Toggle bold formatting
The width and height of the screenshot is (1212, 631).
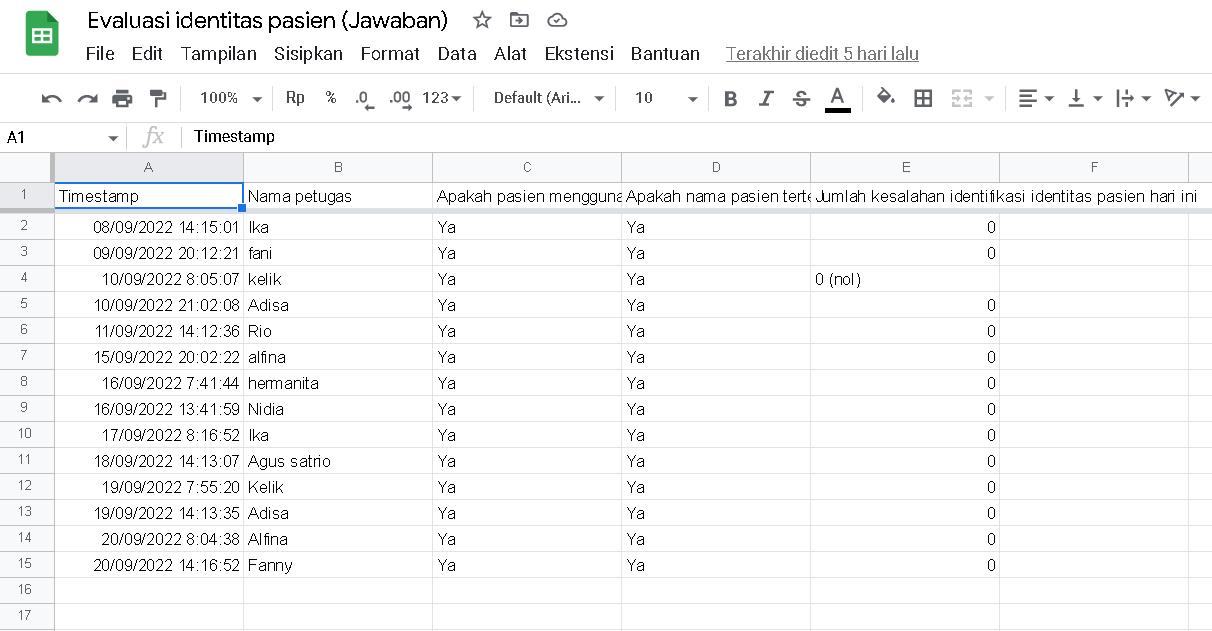[x=730, y=98]
